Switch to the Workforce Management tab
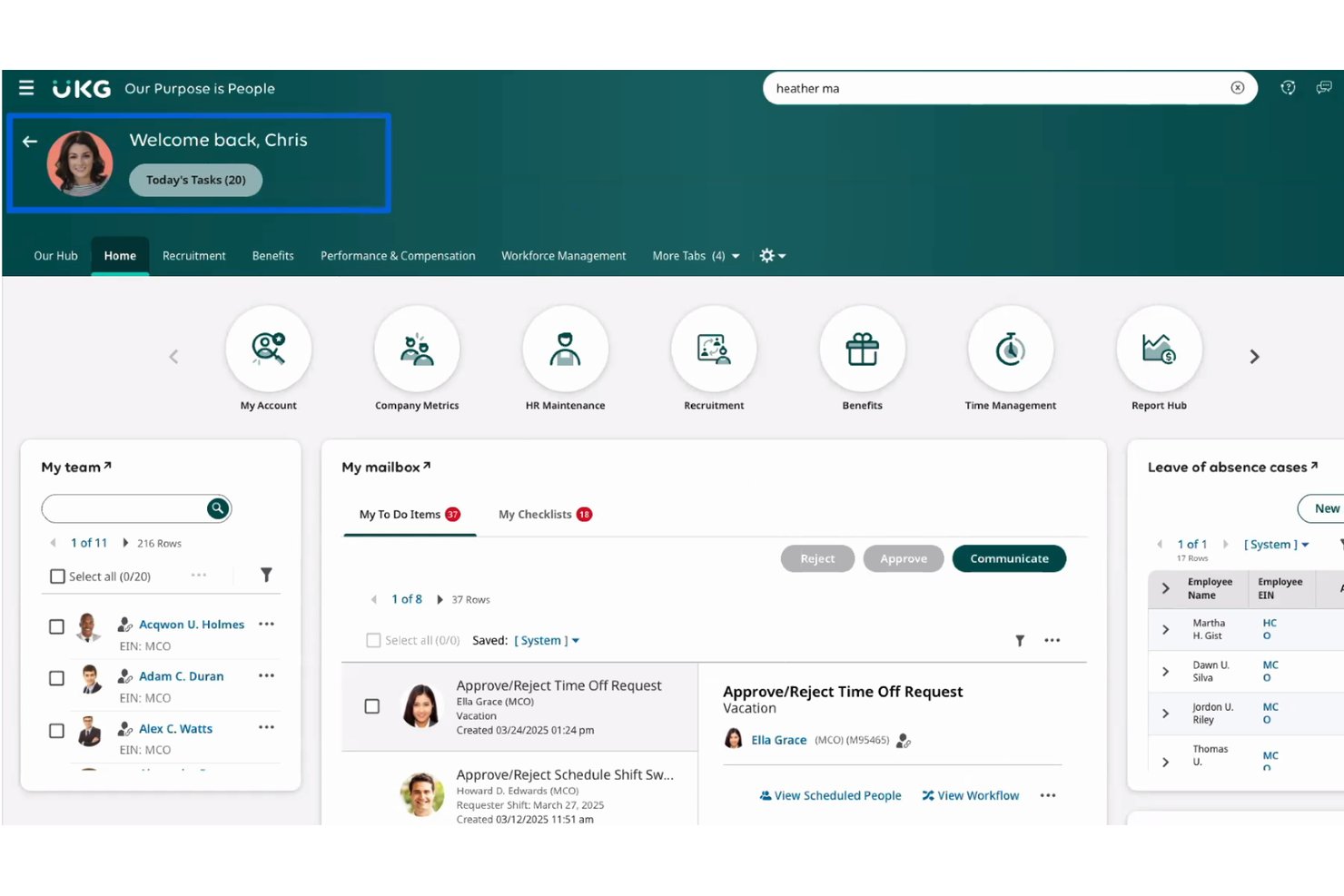Viewport: 1344px width, 896px height. tap(563, 256)
